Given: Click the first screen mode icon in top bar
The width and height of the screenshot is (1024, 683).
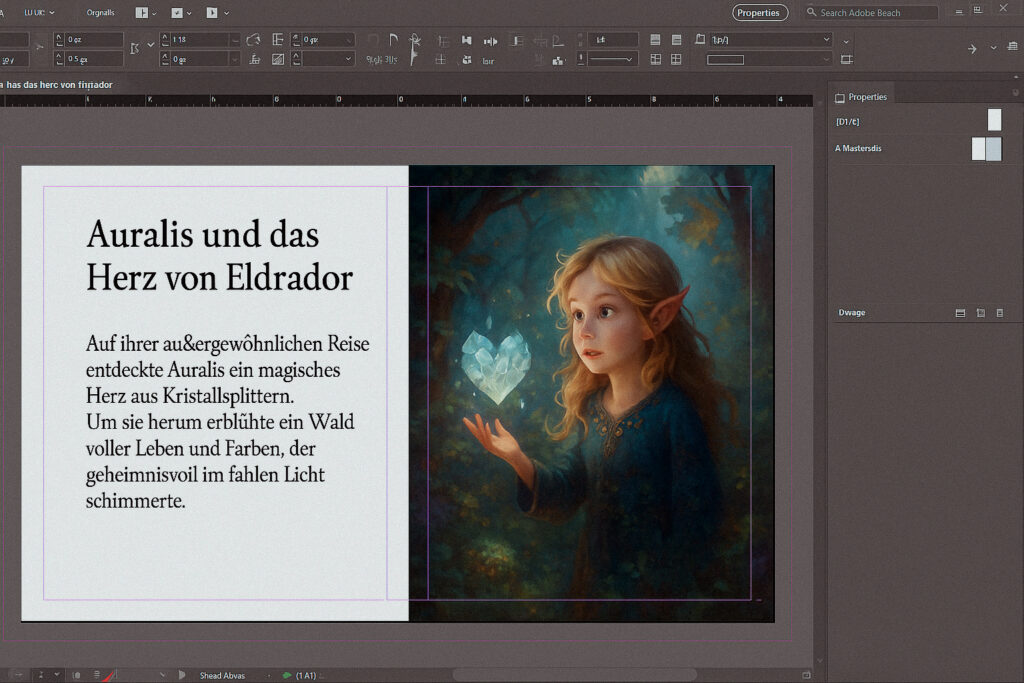Looking at the screenshot, I should [x=142, y=13].
